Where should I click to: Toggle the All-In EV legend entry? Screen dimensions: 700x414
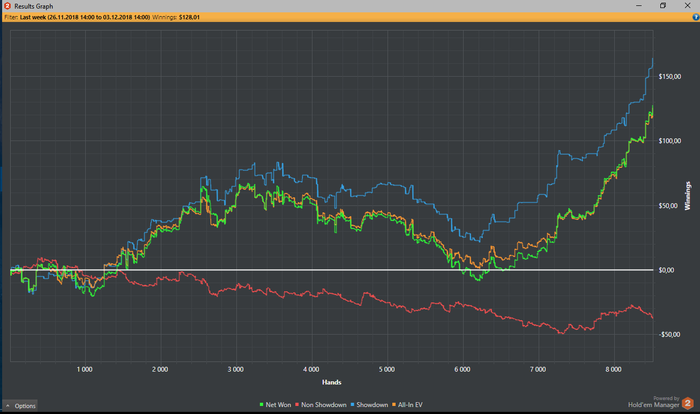coord(407,405)
